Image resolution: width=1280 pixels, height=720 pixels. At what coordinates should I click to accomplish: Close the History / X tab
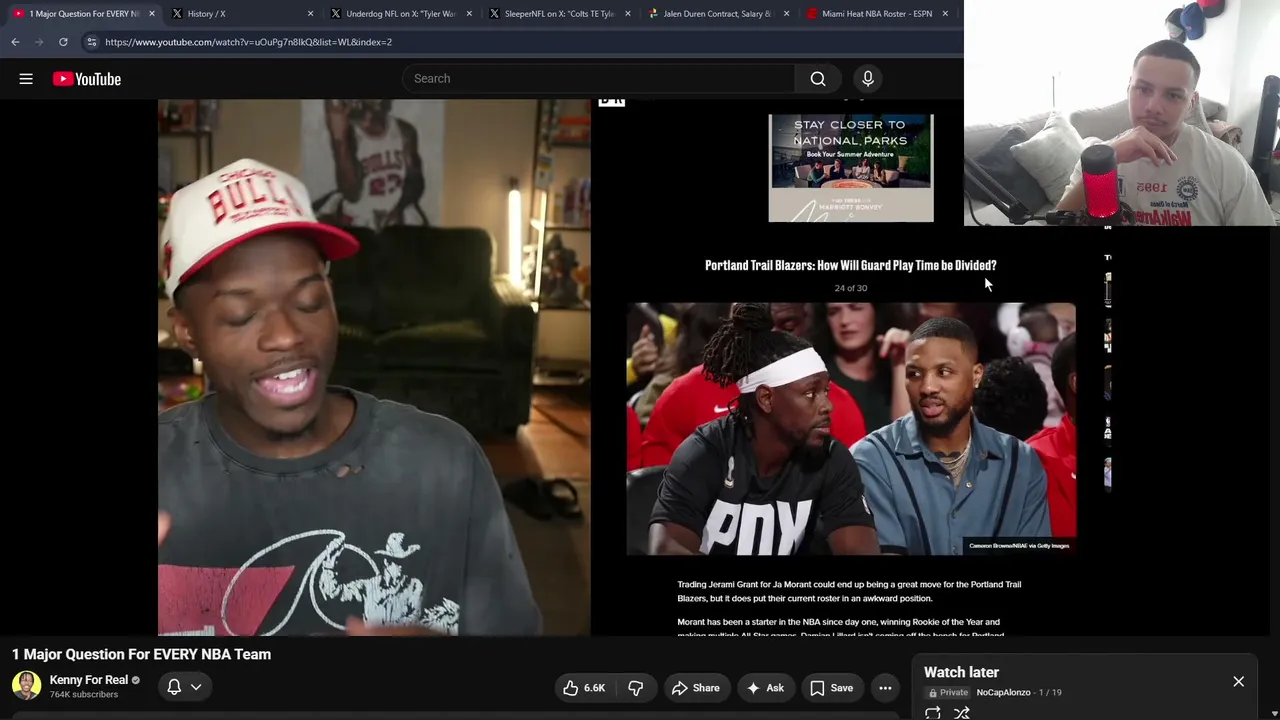(310, 14)
